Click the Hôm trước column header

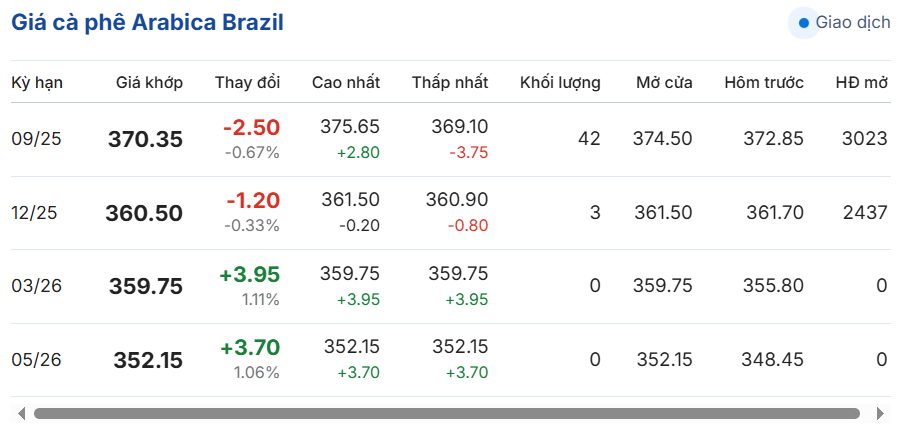764,83
